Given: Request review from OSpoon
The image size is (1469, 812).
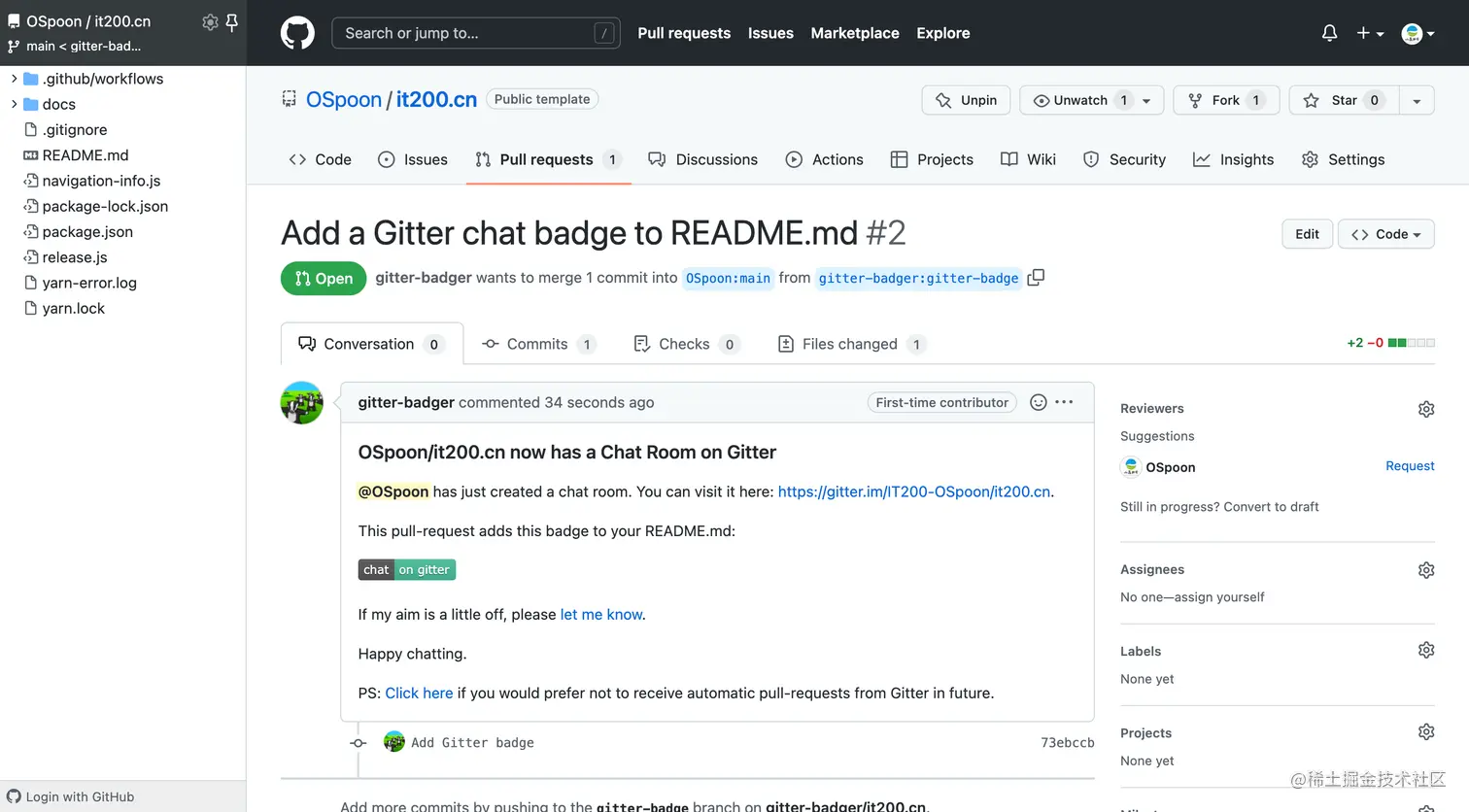Looking at the screenshot, I should click(x=1410, y=466).
